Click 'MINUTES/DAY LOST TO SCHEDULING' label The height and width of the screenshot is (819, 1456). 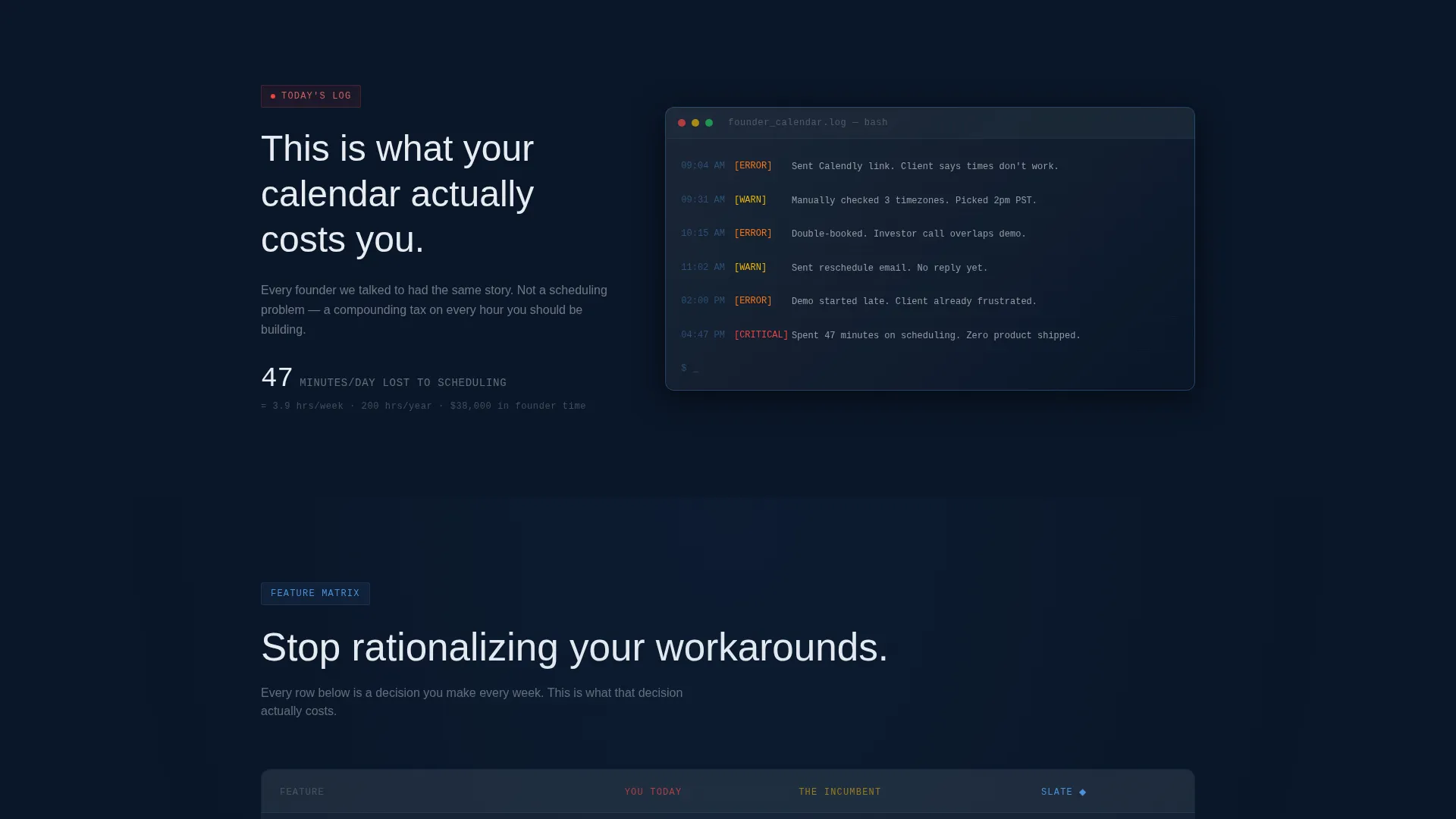point(403,383)
